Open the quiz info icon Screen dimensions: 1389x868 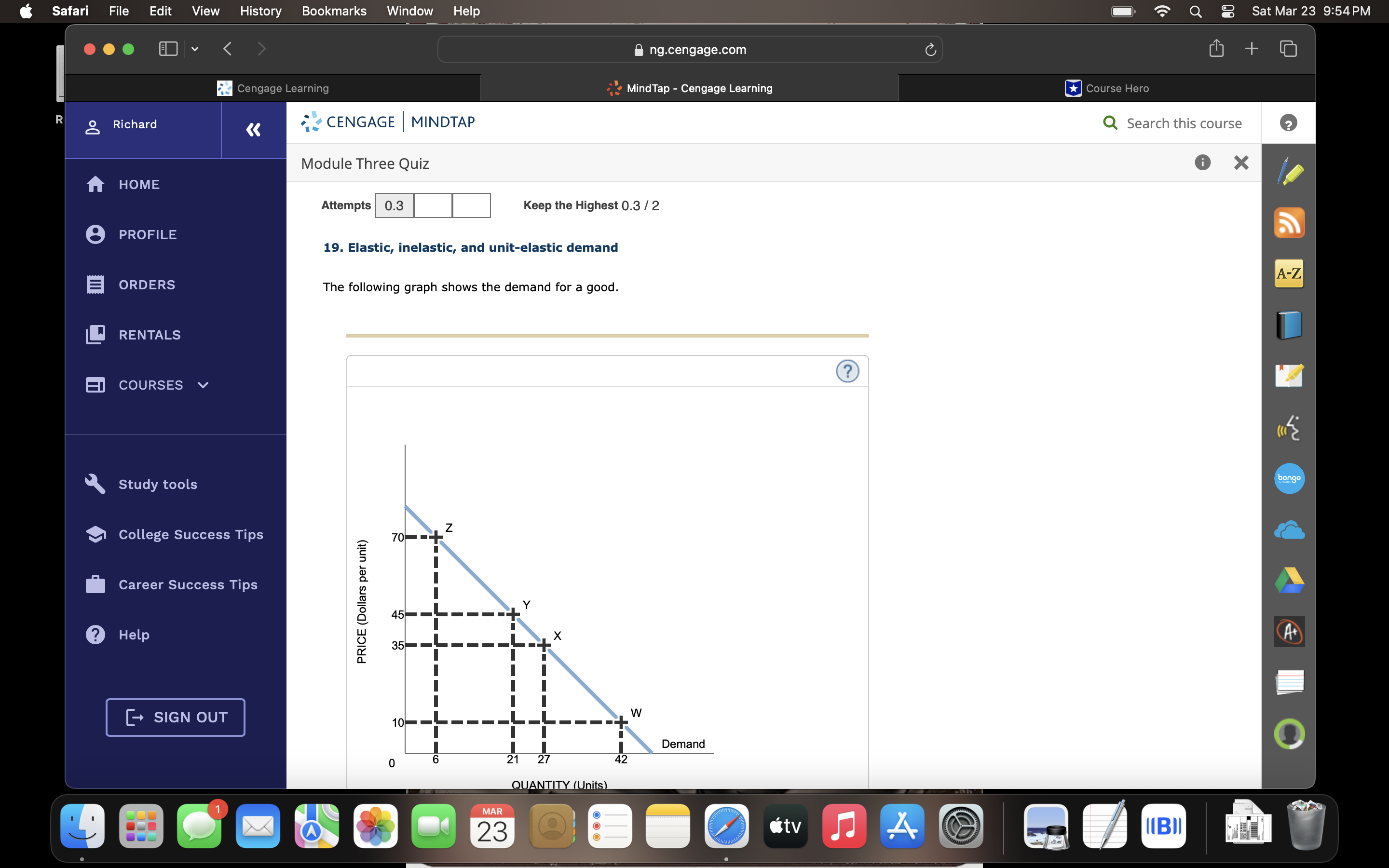tap(1202, 163)
